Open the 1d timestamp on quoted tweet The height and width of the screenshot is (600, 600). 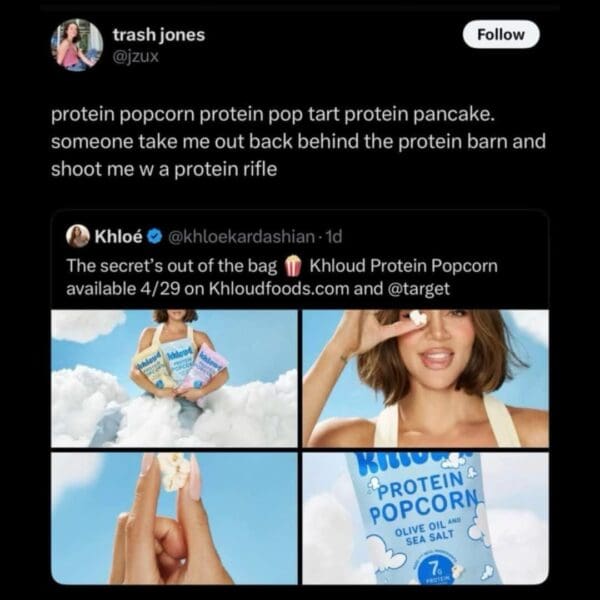pyautogui.click(x=333, y=237)
